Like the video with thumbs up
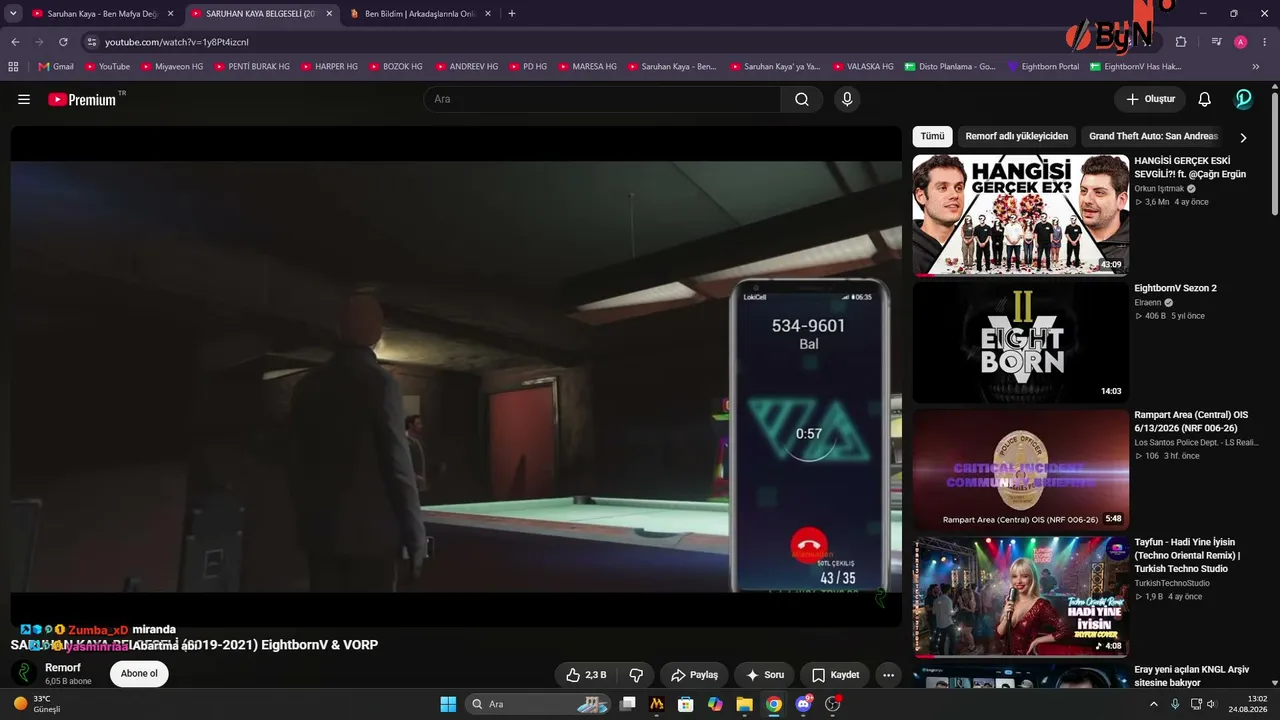Screen dimensions: 1280x720 (x=586, y=675)
